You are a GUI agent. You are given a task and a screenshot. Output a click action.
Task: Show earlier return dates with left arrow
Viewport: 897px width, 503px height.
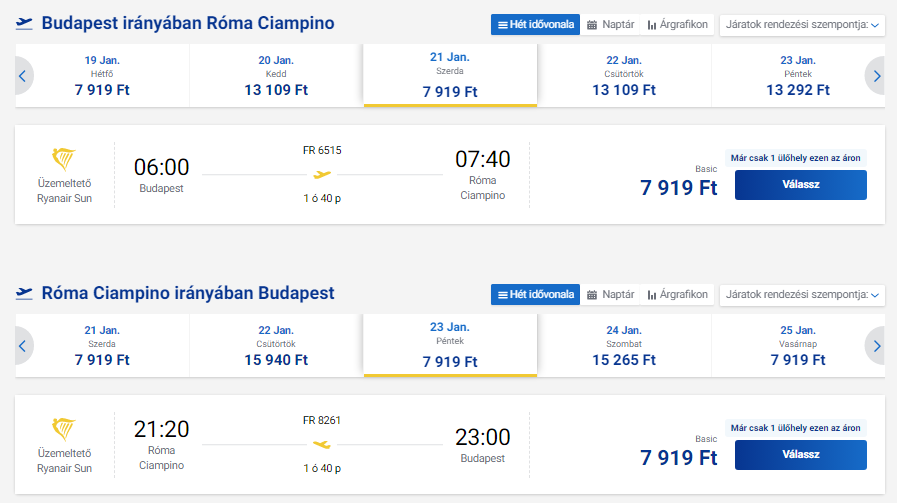pos(24,345)
